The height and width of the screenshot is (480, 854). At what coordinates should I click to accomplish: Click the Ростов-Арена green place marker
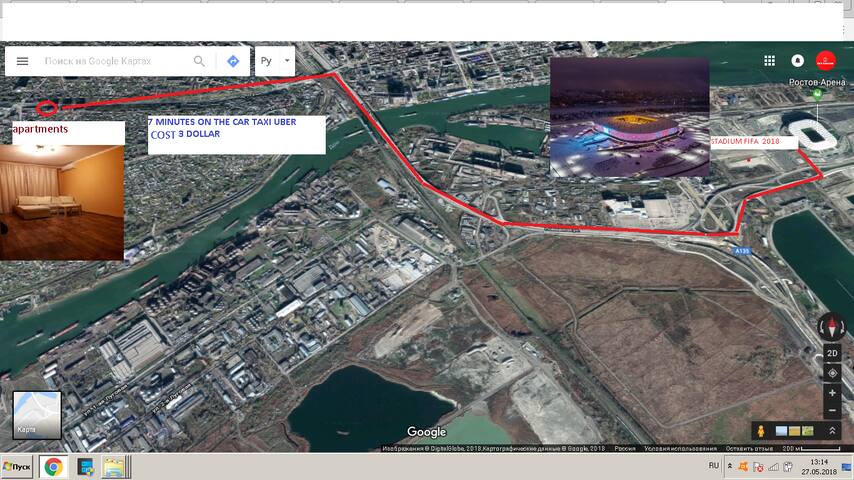click(x=817, y=95)
